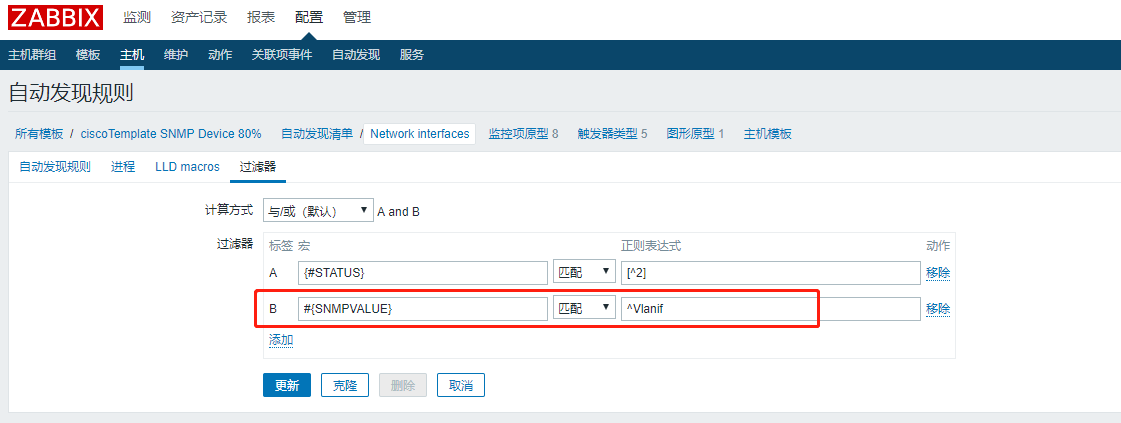Open the 匹配 dropdown for filter B
This screenshot has height=423, width=1121.
[585, 309]
